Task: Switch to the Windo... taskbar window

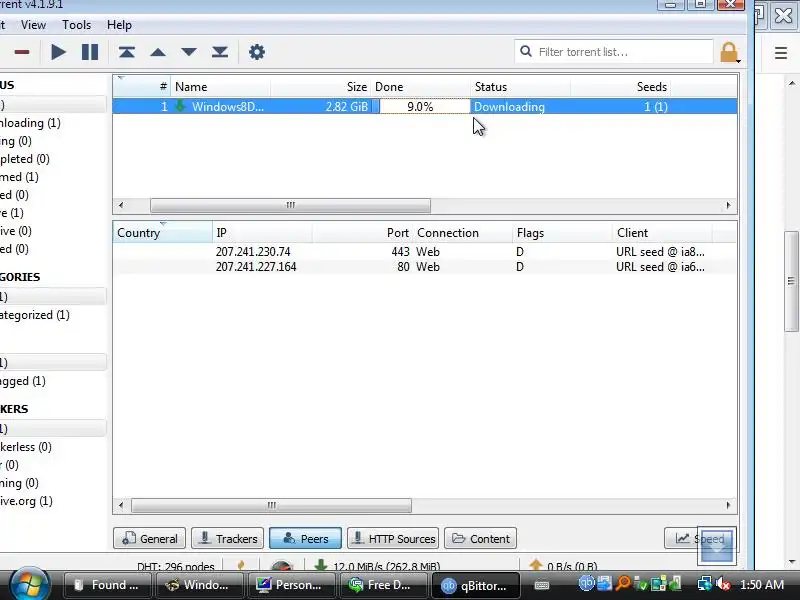Action: [199, 585]
